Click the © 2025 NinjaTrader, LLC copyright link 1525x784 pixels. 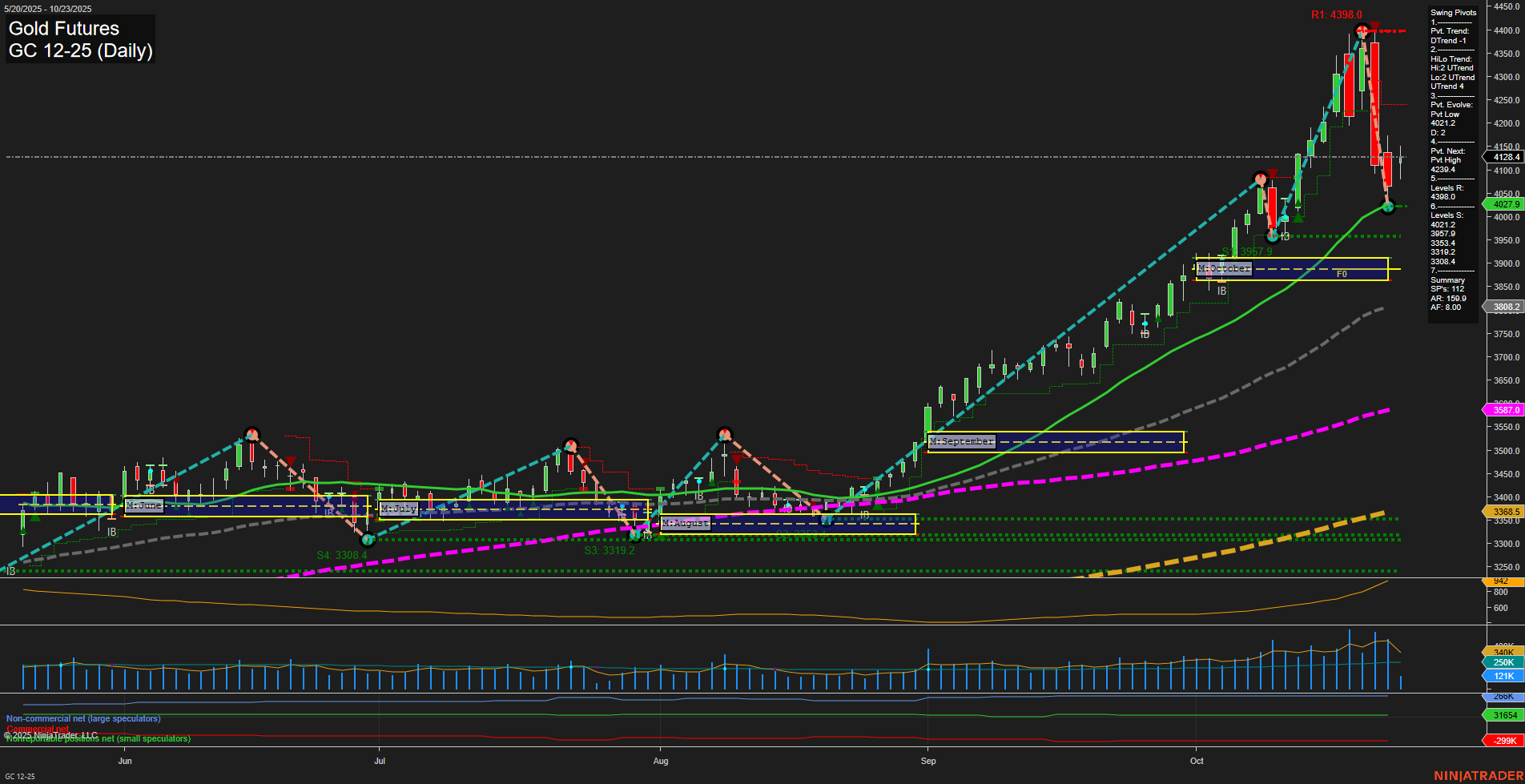tap(51, 734)
